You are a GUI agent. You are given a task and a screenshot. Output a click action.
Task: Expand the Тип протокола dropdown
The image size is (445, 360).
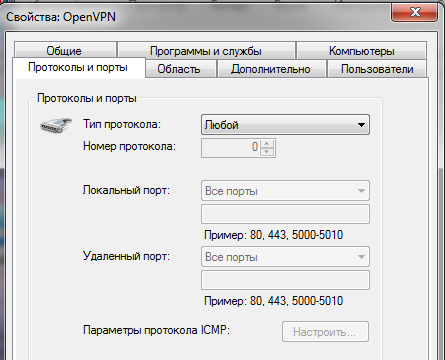coord(285,125)
